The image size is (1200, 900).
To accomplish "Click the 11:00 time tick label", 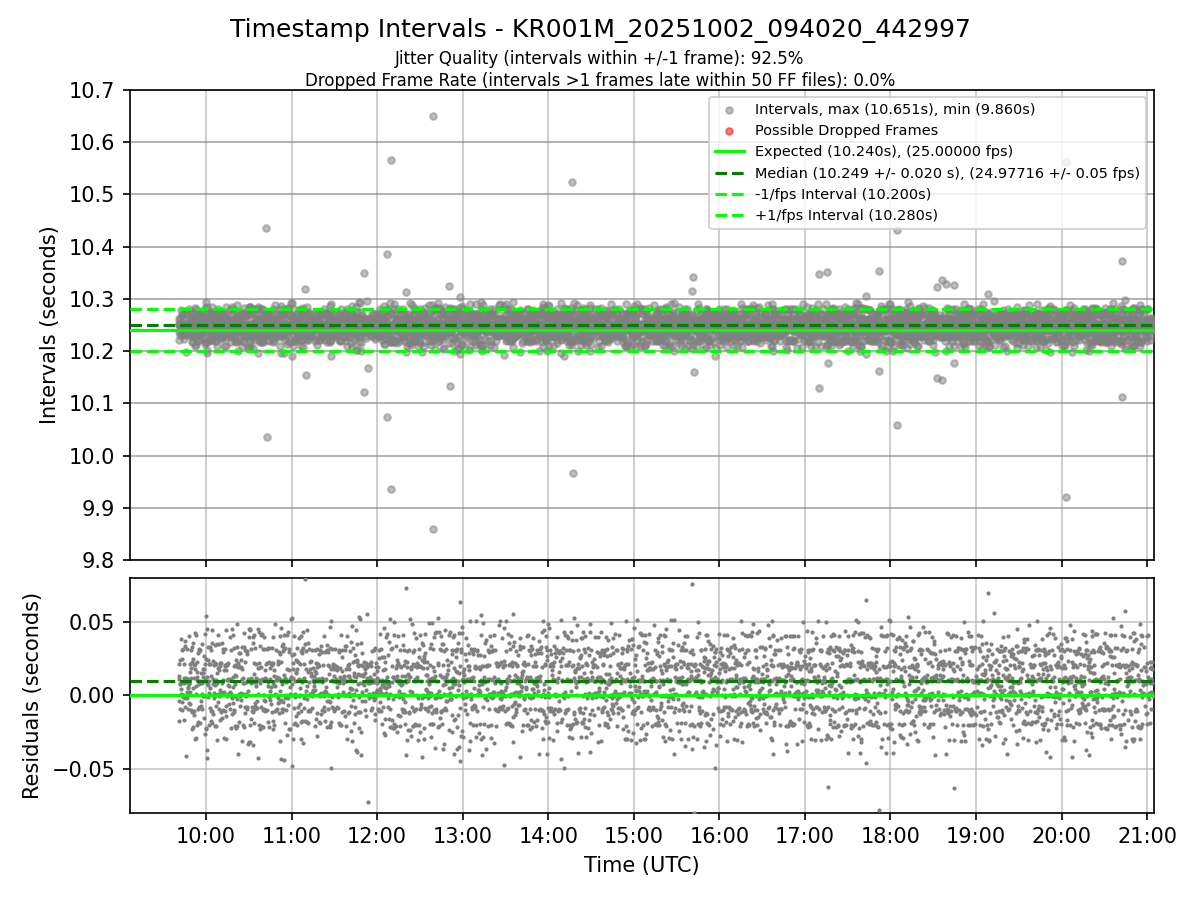I will point(292,836).
